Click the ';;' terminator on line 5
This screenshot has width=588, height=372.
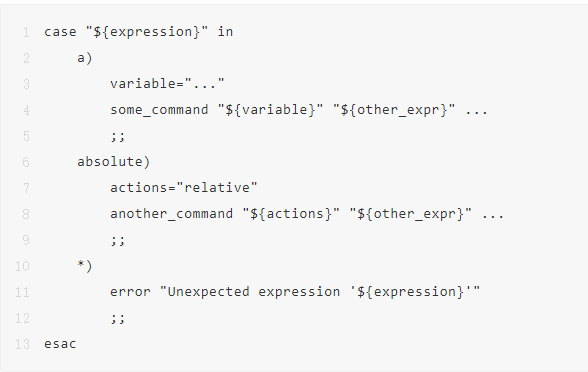click(x=118, y=136)
